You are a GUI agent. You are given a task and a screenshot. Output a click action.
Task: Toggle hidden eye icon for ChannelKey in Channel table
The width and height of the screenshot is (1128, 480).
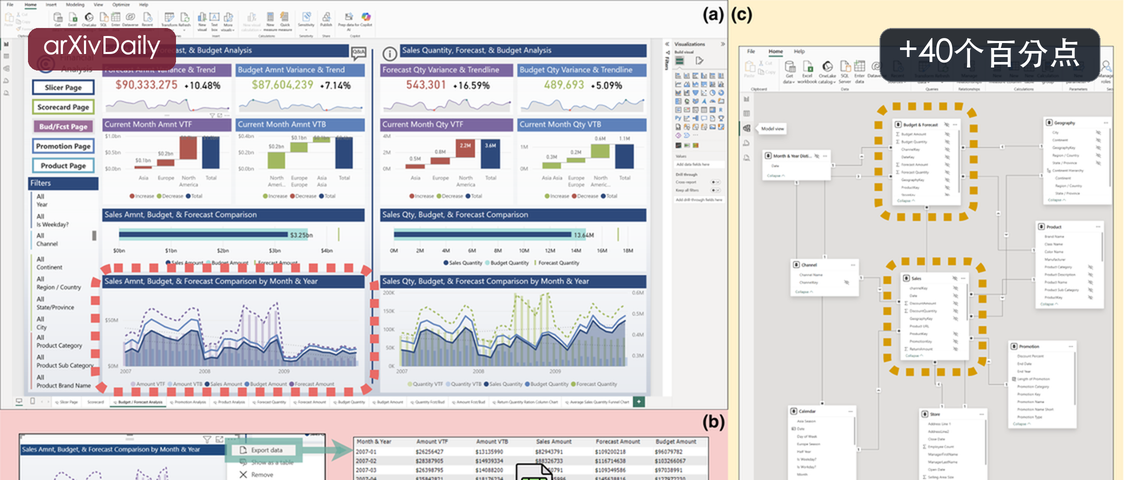click(x=847, y=282)
